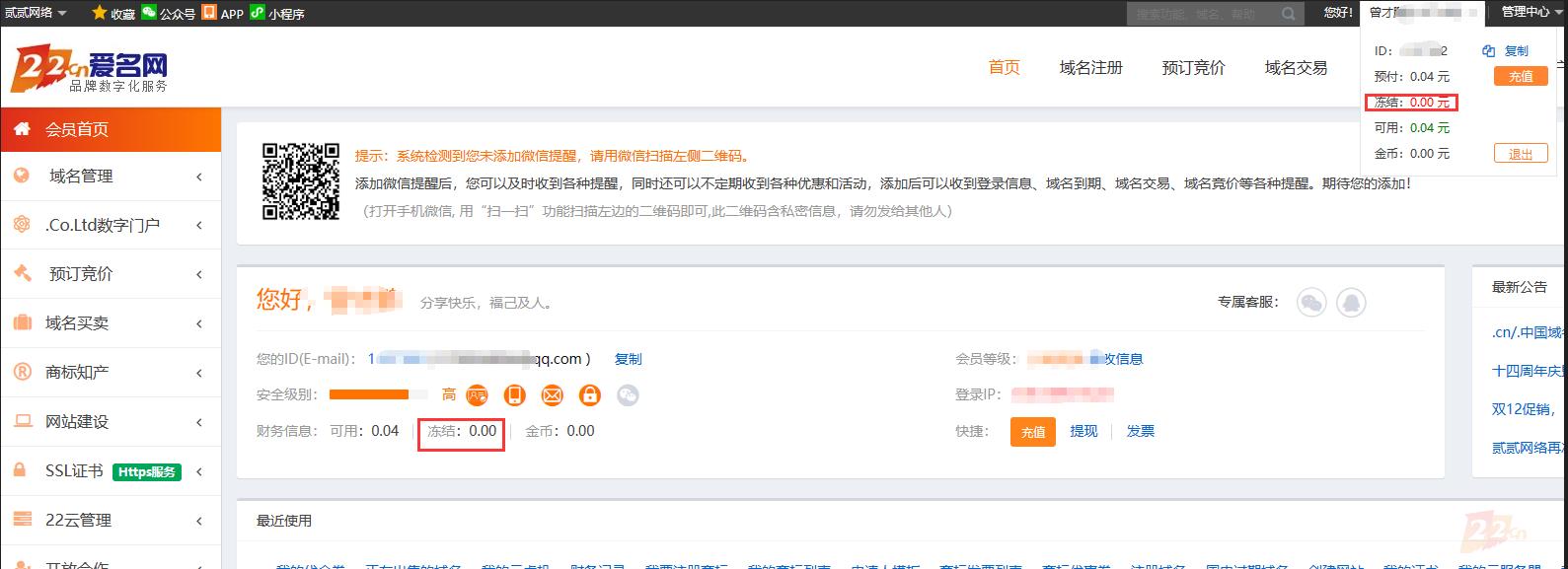The image size is (1568, 569).
Task: Open 域名管理 label in sidebar
Action: pos(81,176)
